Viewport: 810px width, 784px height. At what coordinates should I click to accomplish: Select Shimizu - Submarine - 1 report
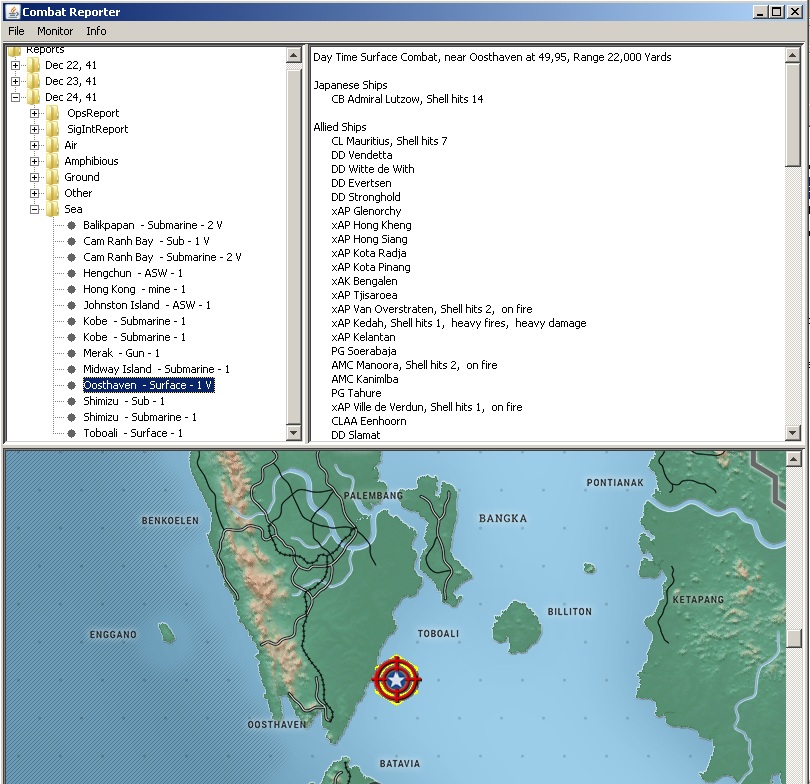coord(140,417)
